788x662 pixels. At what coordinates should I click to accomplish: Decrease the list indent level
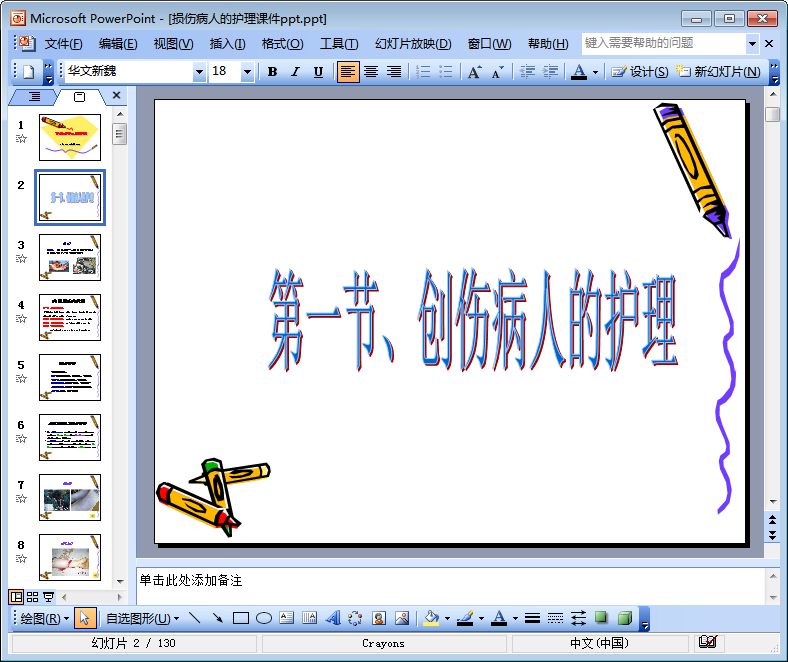527,72
